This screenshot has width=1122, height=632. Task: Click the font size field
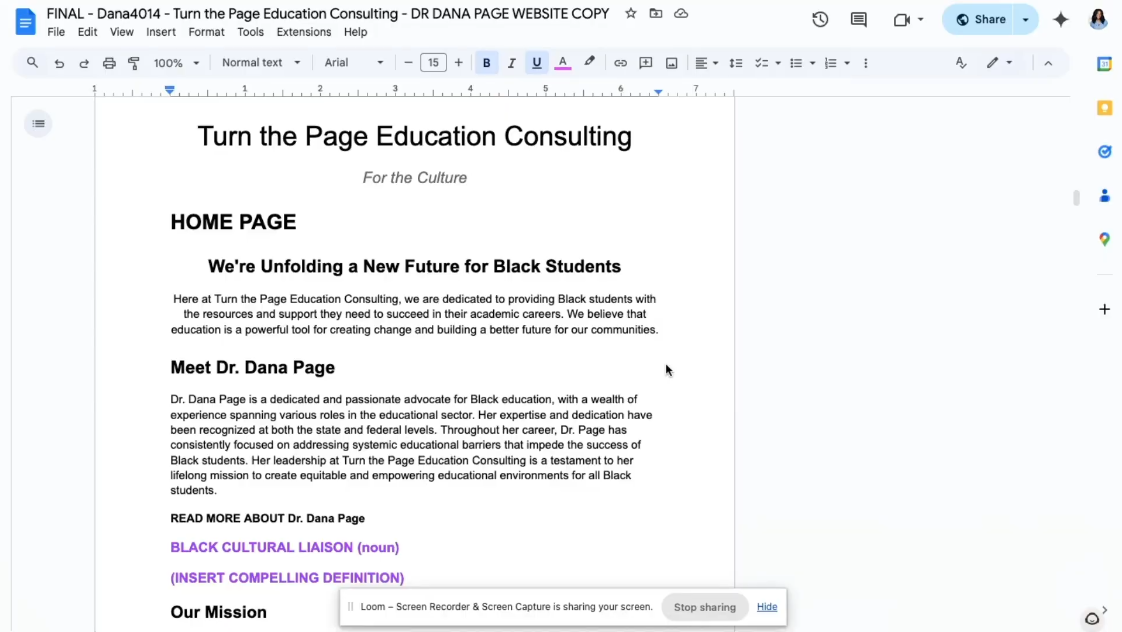[x=433, y=63]
